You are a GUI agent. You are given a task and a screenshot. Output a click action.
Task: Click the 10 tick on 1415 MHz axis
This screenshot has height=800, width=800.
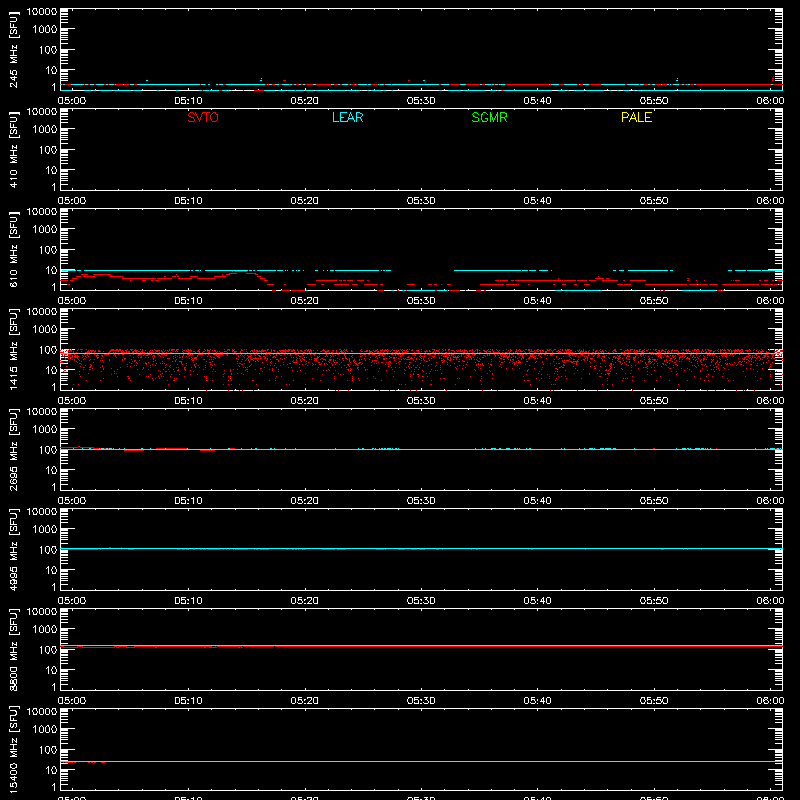pos(51,370)
